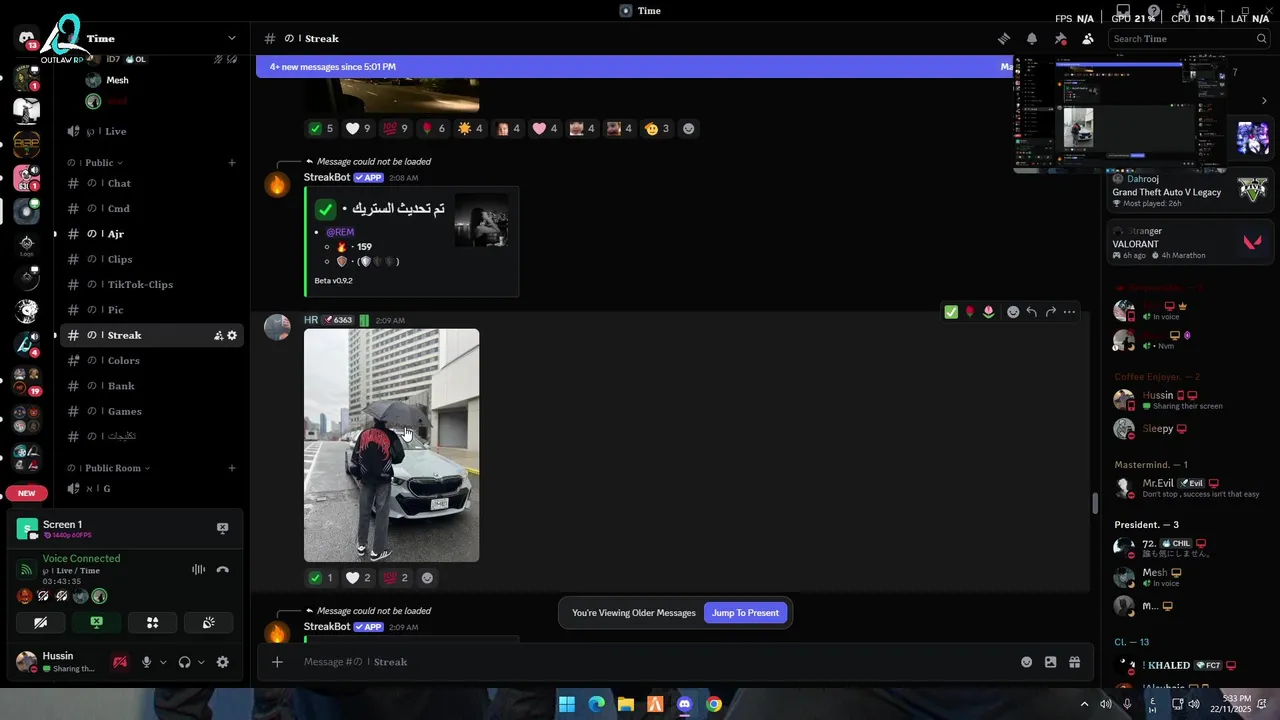
Task: Open the Ajr channel
Action: 152,234
